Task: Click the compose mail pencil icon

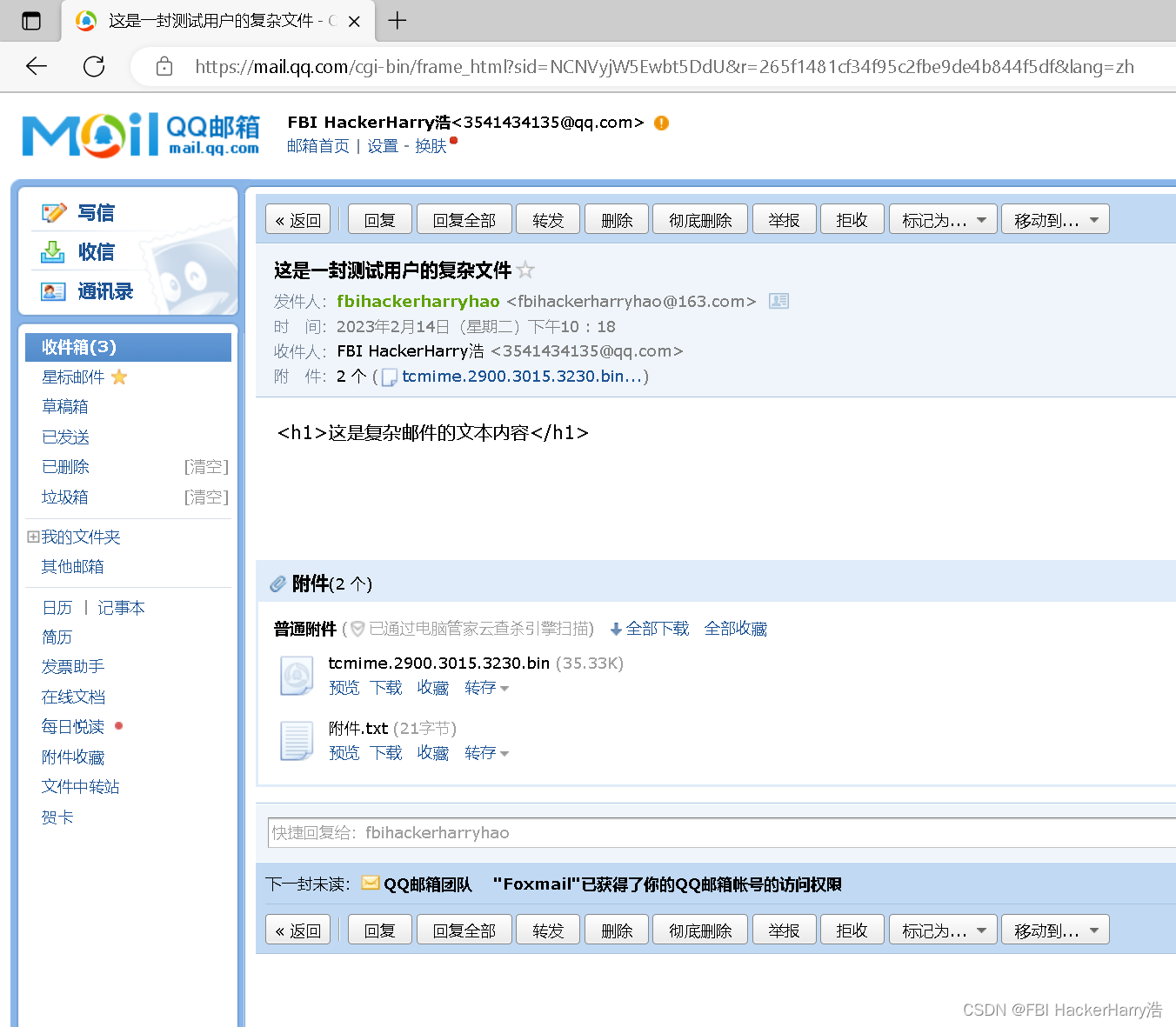Action: click(54, 212)
